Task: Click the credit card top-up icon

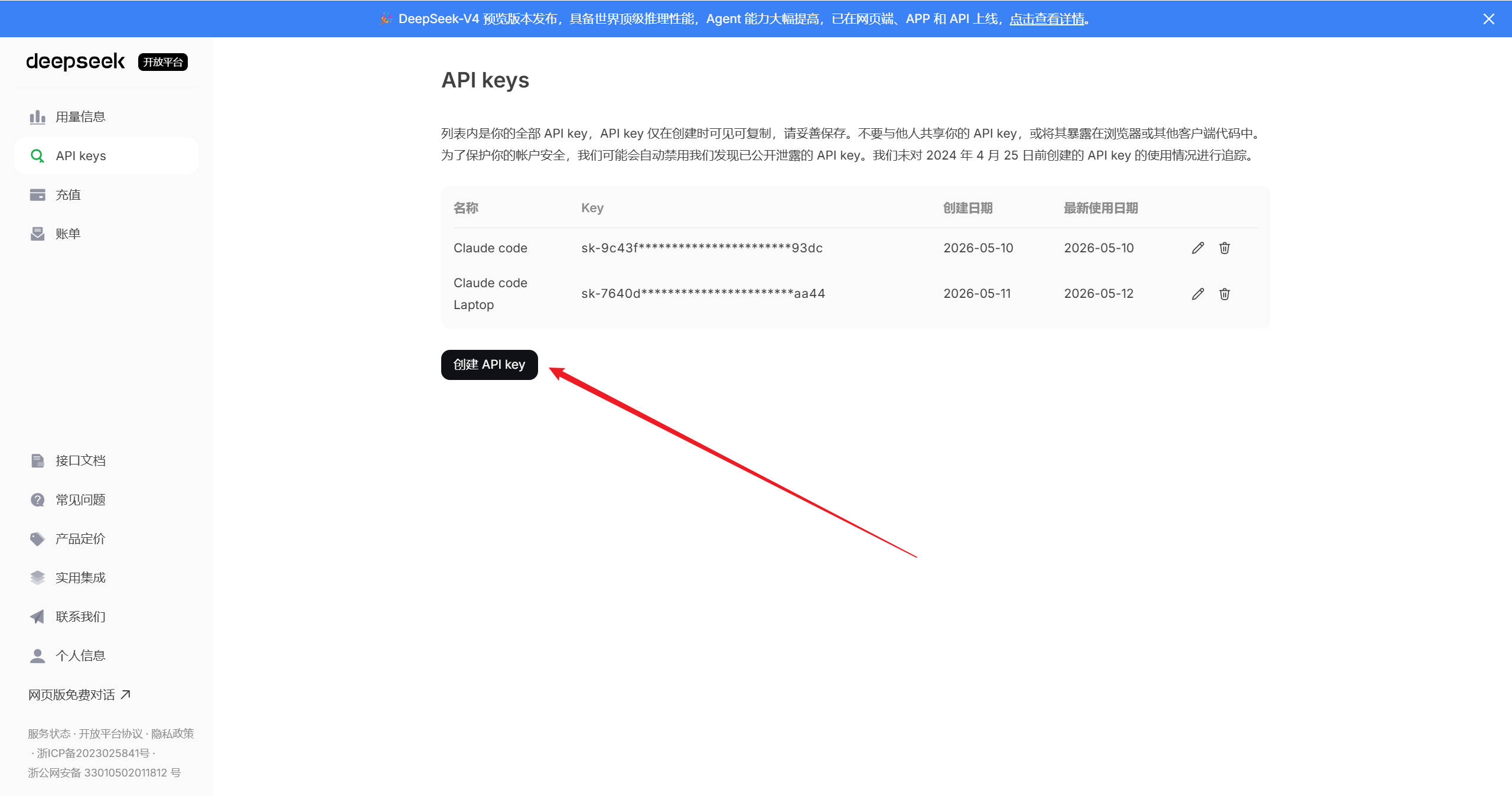Action: click(37, 195)
